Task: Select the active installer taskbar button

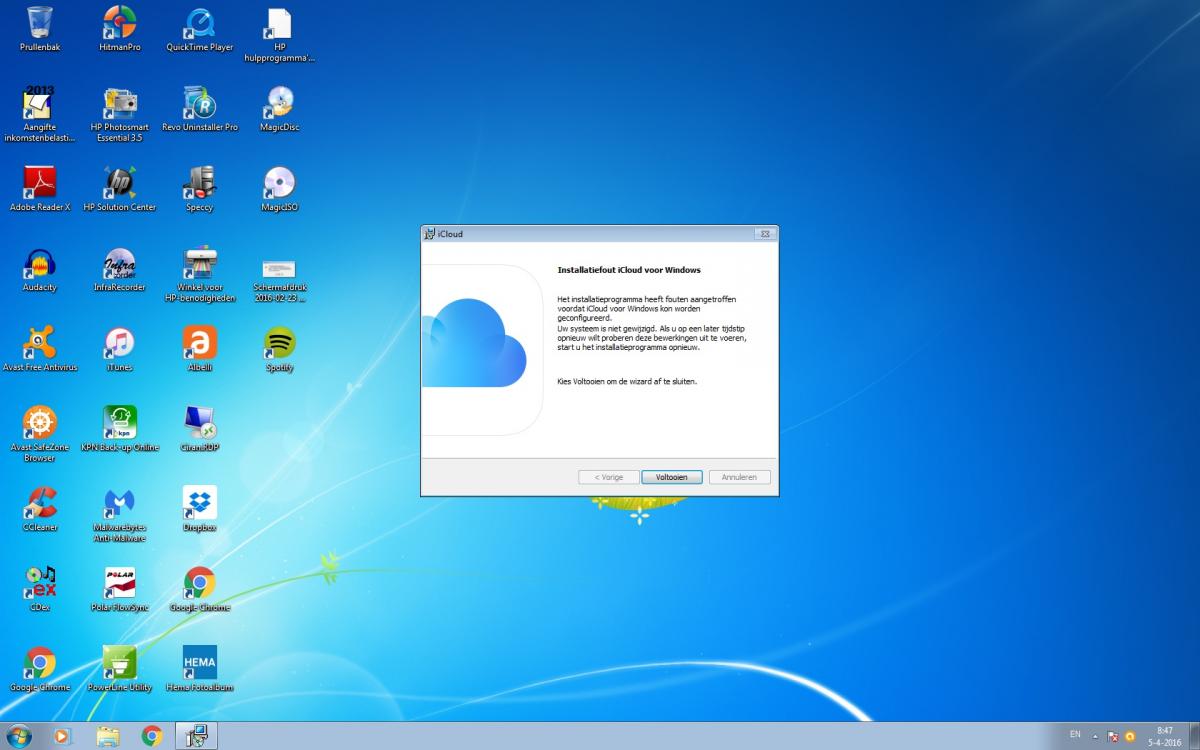Action: click(x=197, y=736)
